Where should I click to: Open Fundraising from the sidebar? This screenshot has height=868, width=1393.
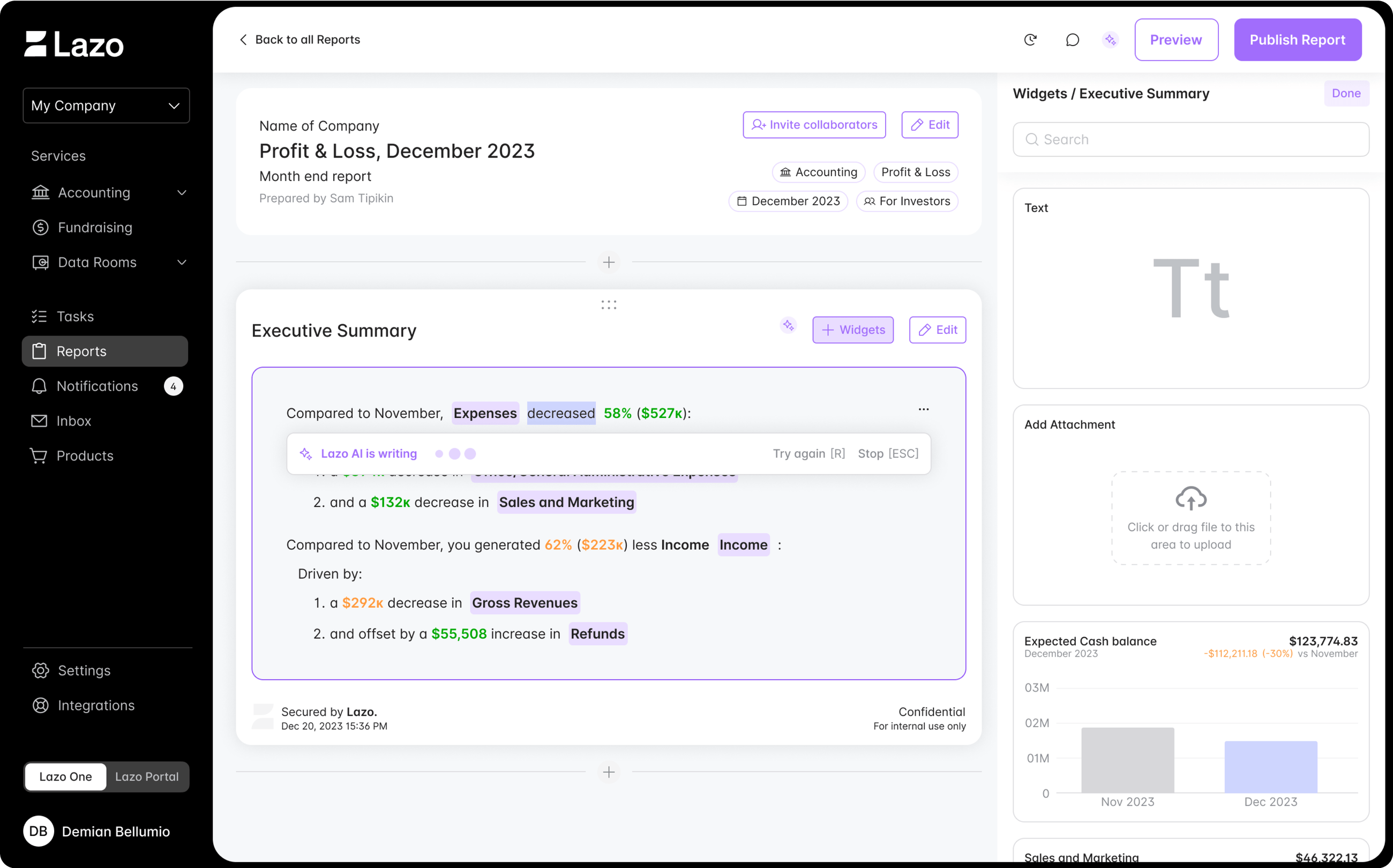[x=95, y=228]
